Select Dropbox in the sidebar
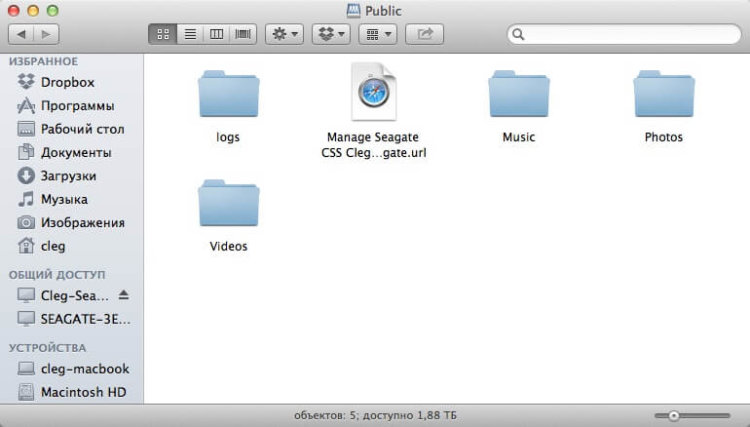Image resolution: width=750 pixels, height=427 pixels. click(x=67, y=82)
